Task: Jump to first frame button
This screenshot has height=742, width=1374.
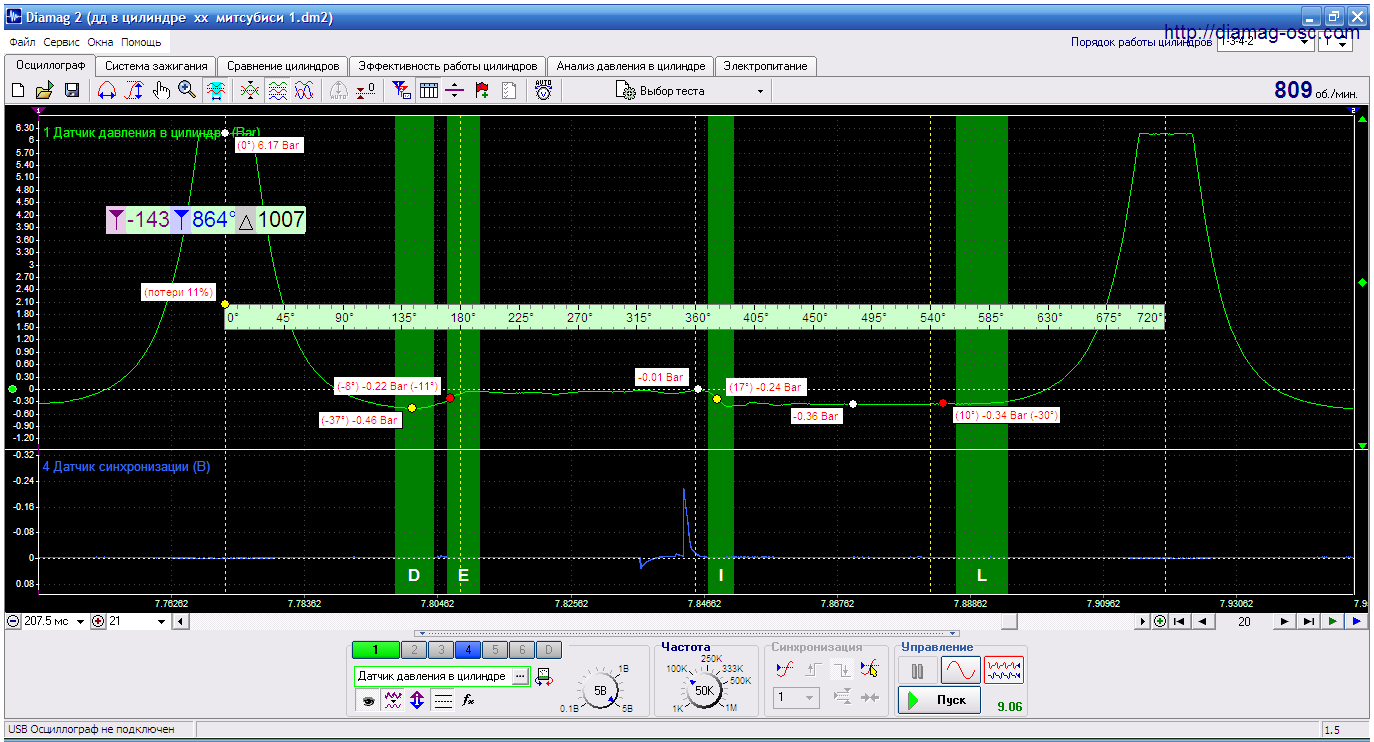Action: 1180,621
